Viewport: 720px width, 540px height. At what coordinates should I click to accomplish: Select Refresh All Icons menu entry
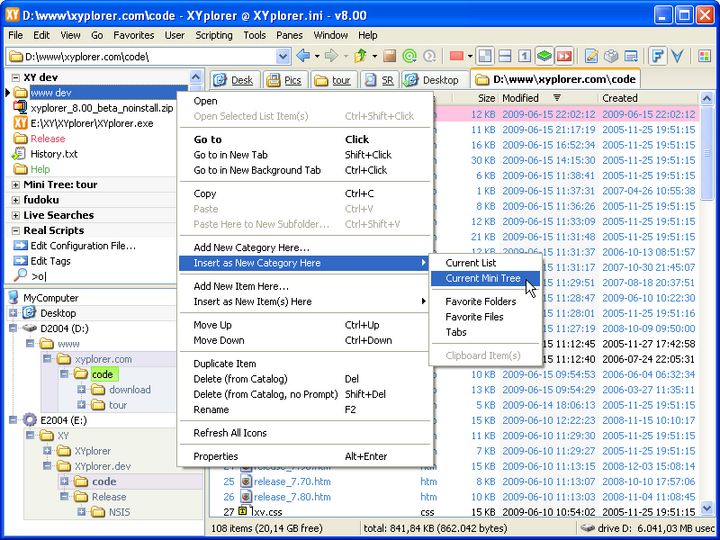tap(305, 433)
